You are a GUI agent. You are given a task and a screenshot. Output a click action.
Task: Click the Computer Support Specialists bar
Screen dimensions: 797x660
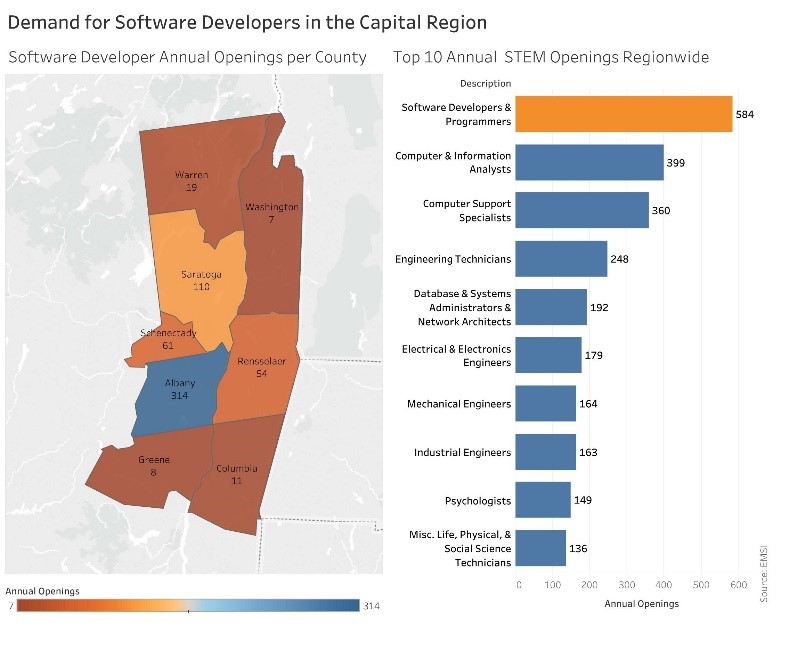(581, 210)
